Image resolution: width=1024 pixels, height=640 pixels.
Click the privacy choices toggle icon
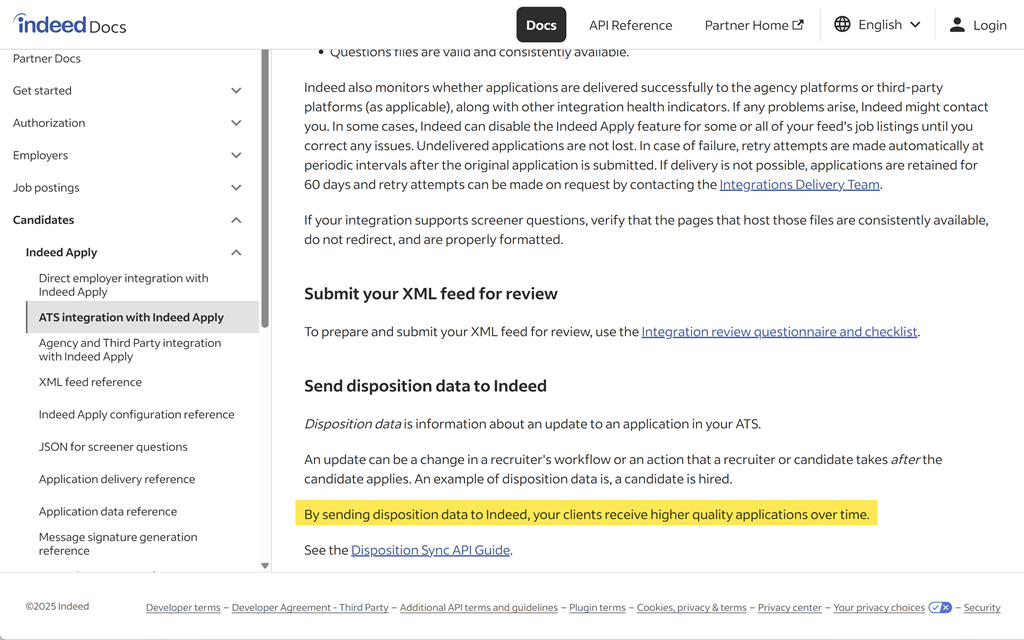coord(939,607)
